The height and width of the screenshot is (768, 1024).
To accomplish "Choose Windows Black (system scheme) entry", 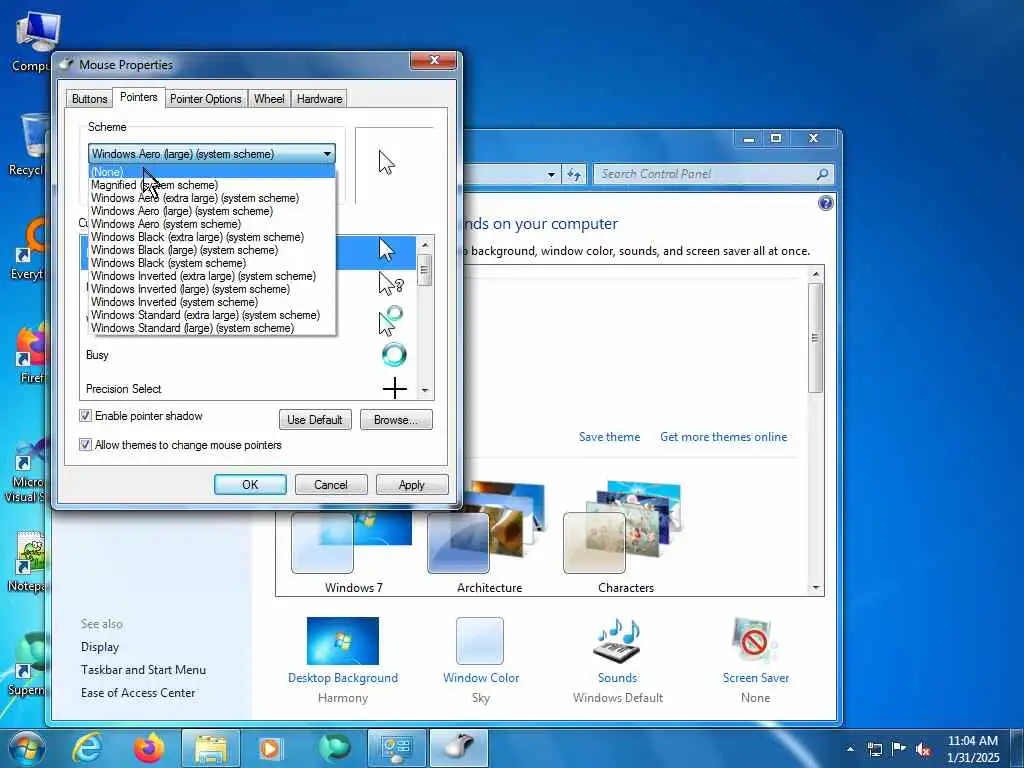I will pyautogui.click(x=212, y=263).
